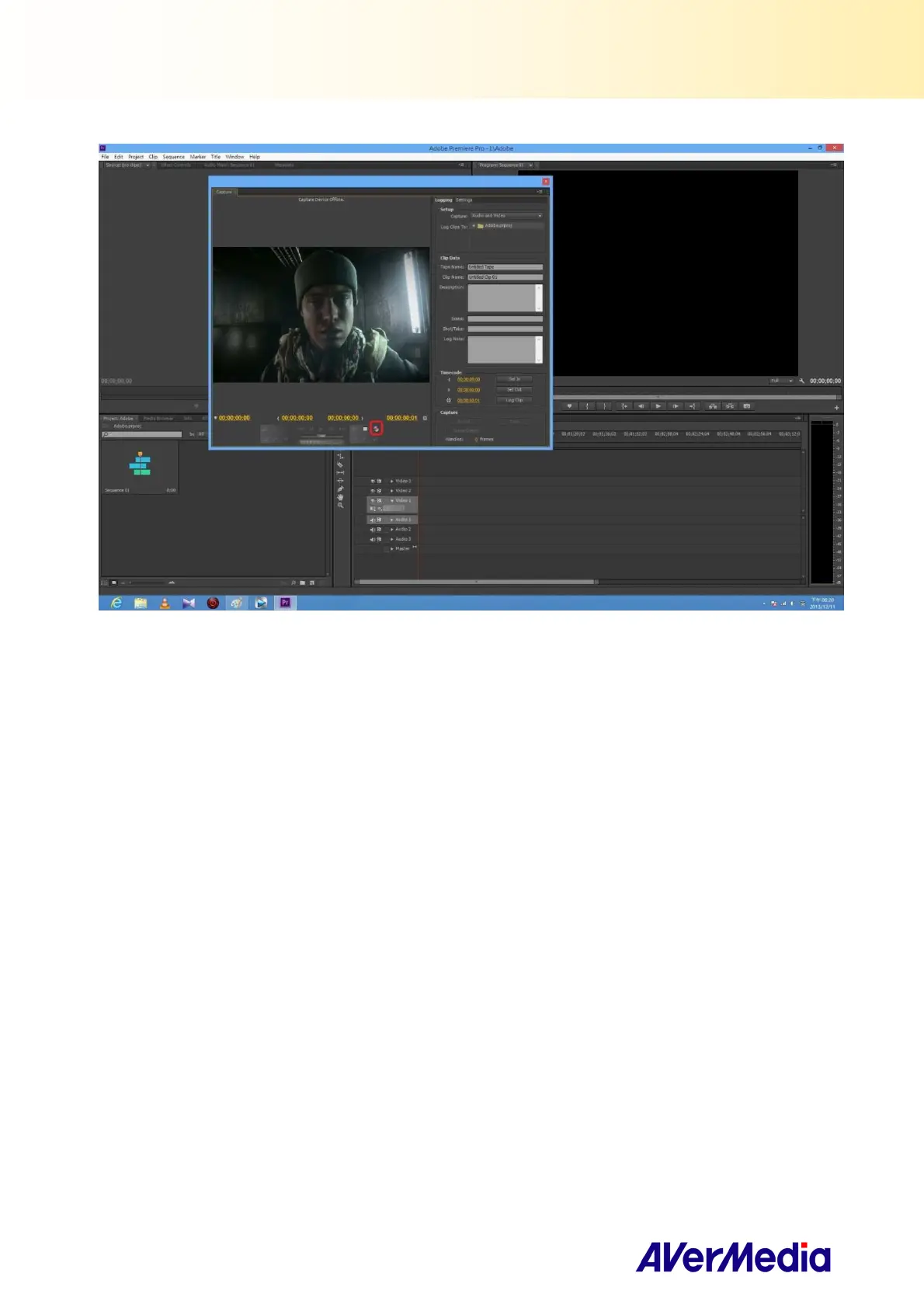Click the red-highlighted Record button in Capture
Viewport: 924px width, 1308px height.
[377, 428]
